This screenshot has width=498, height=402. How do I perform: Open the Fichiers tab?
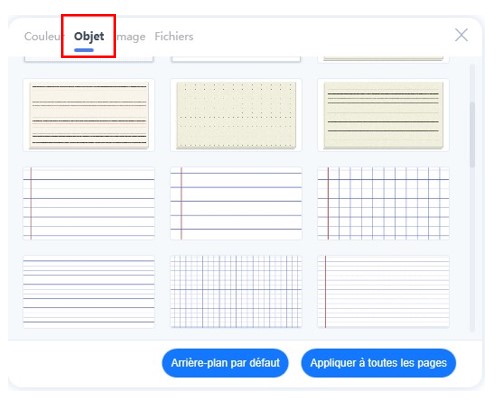[174, 36]
